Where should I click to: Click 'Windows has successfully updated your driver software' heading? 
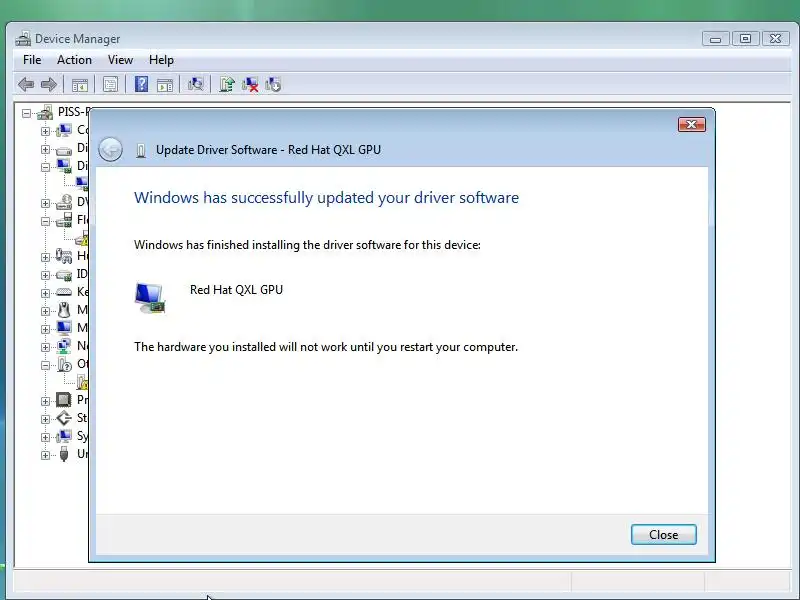(x=327, y=198)
